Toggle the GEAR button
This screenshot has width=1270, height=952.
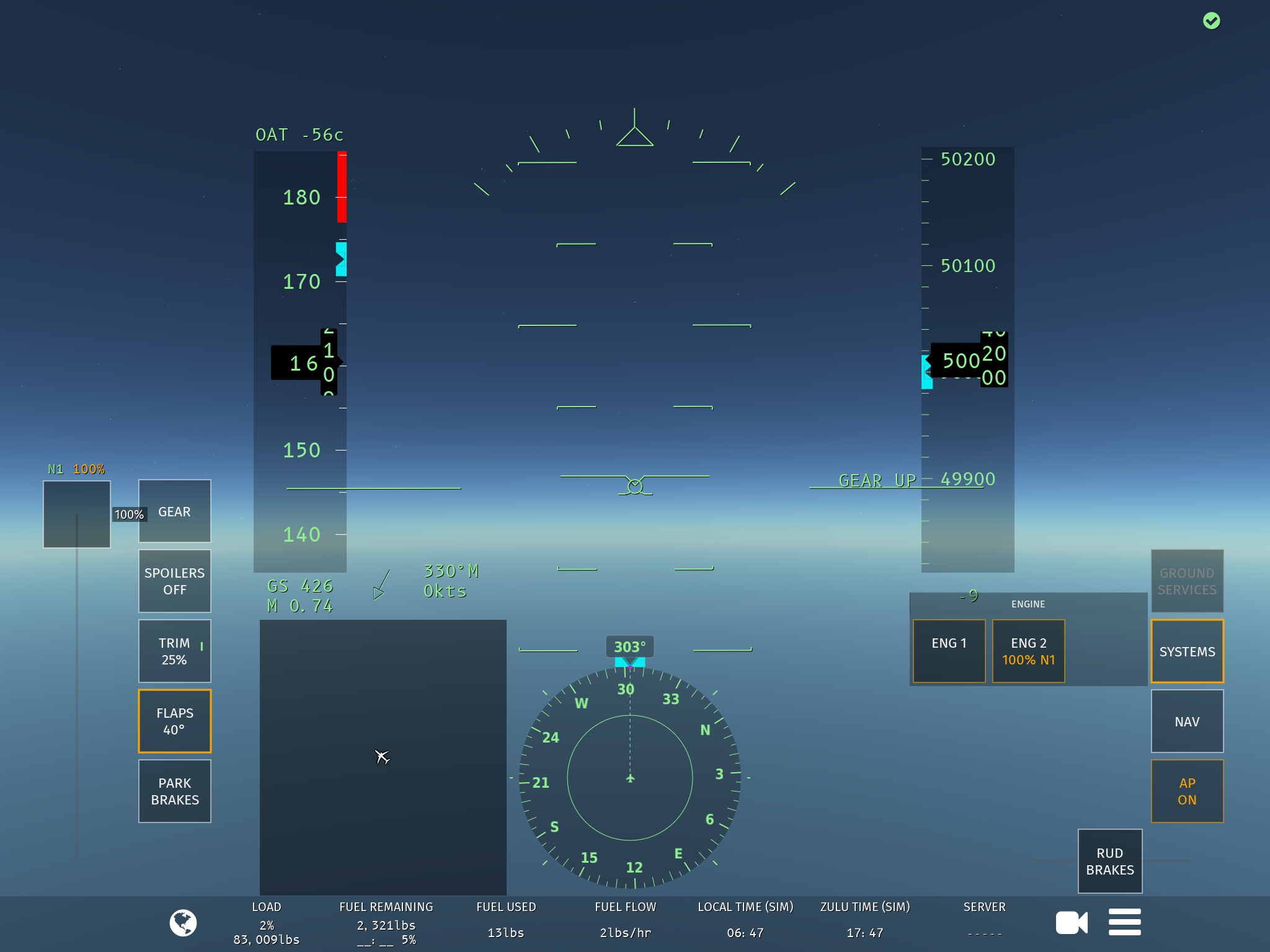tap(174, 511)
